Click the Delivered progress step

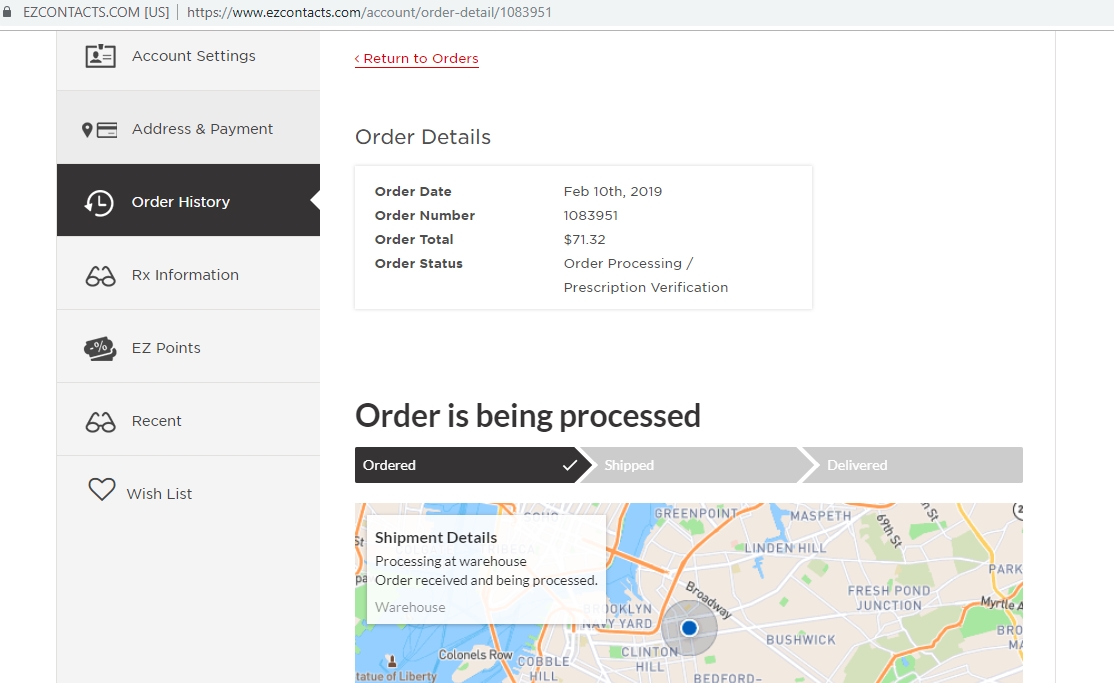(910, 465)
